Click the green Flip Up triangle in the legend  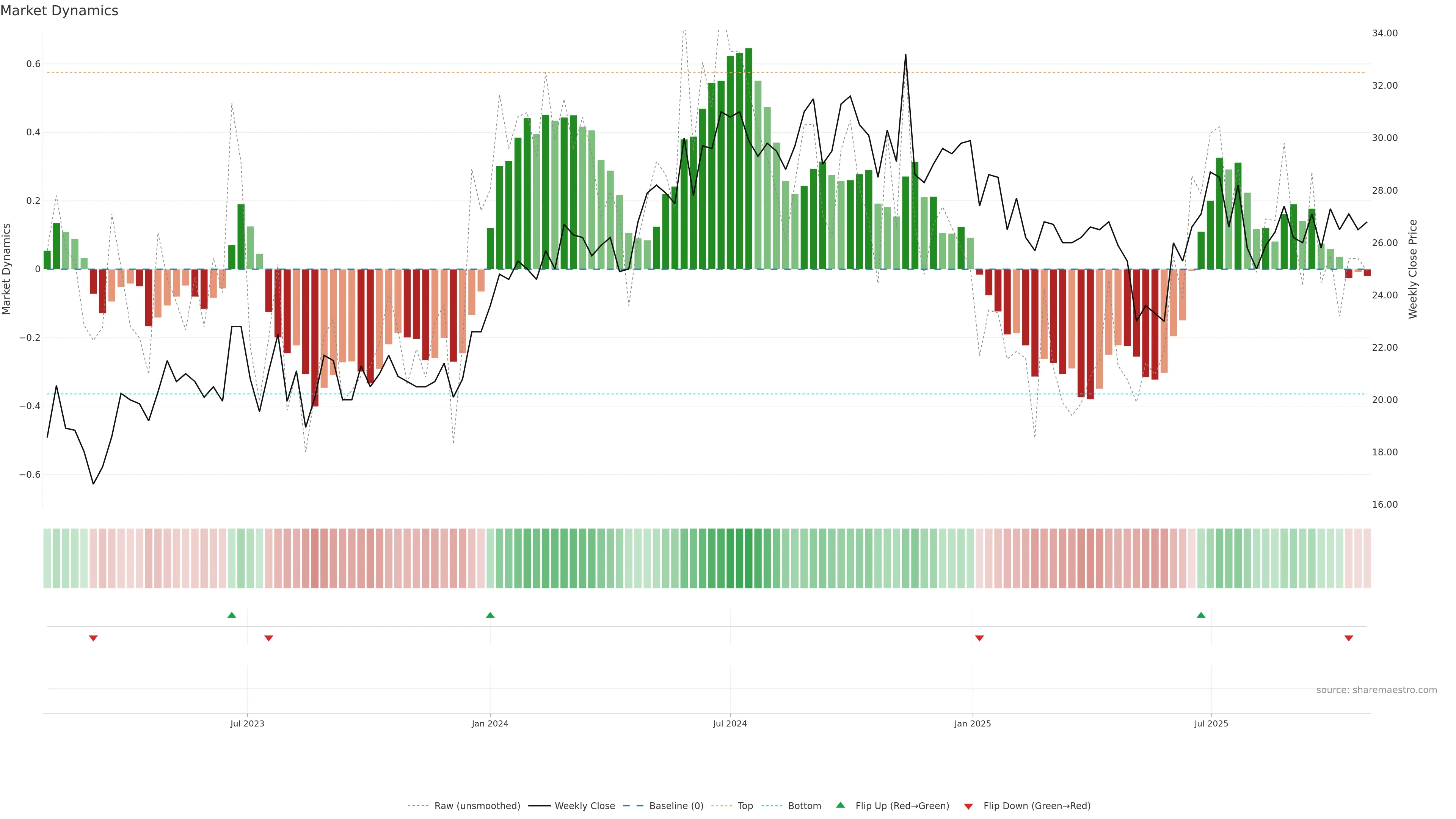point(841,805)
